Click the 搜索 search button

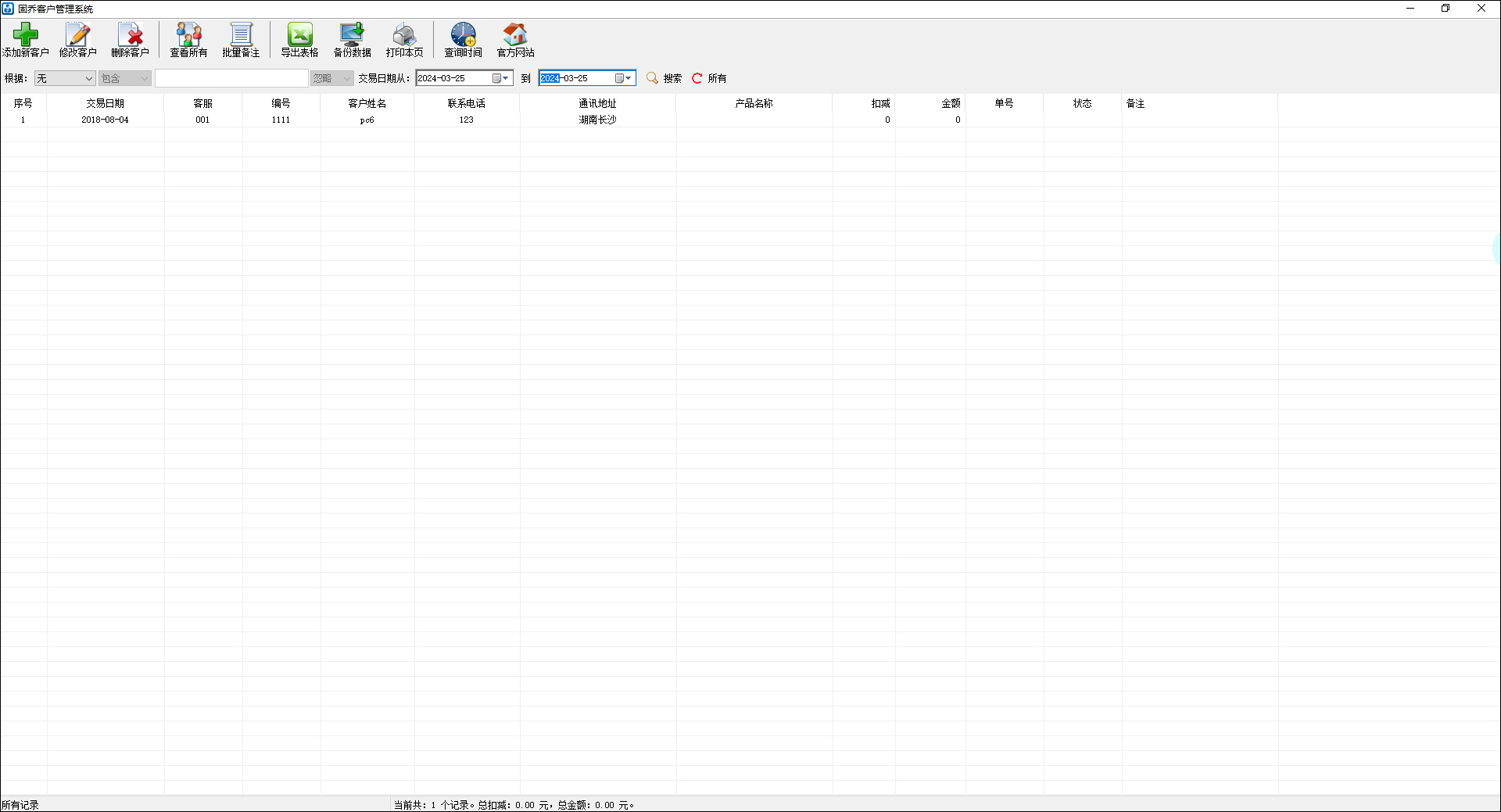(x=665, y=78)
